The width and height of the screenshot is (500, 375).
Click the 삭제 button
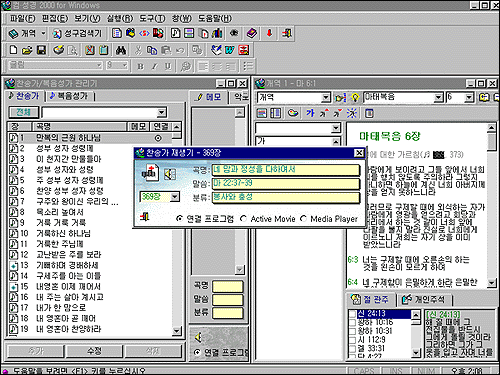153,351
